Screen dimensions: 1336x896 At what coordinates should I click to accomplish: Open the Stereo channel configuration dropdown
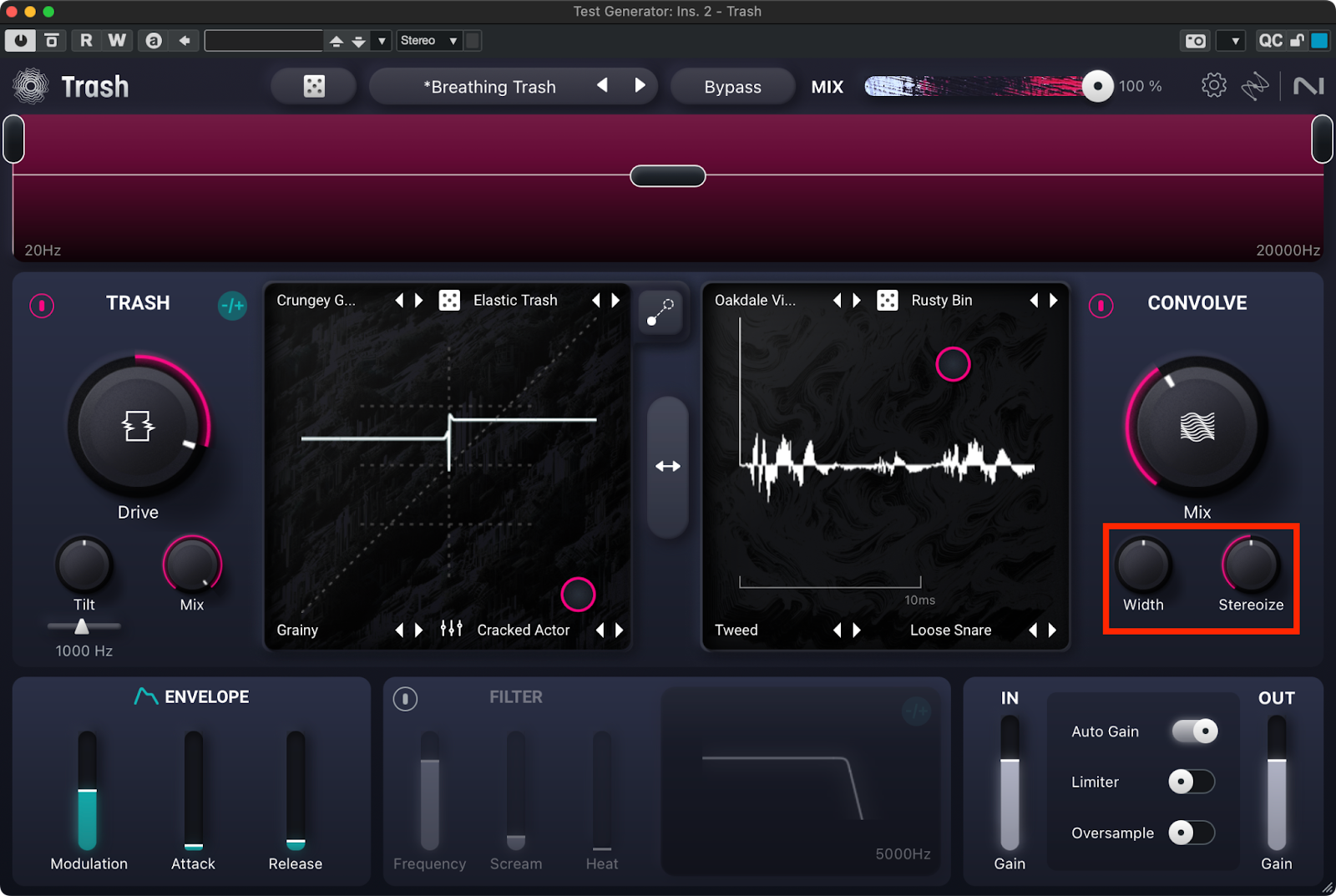pos(429,40)
